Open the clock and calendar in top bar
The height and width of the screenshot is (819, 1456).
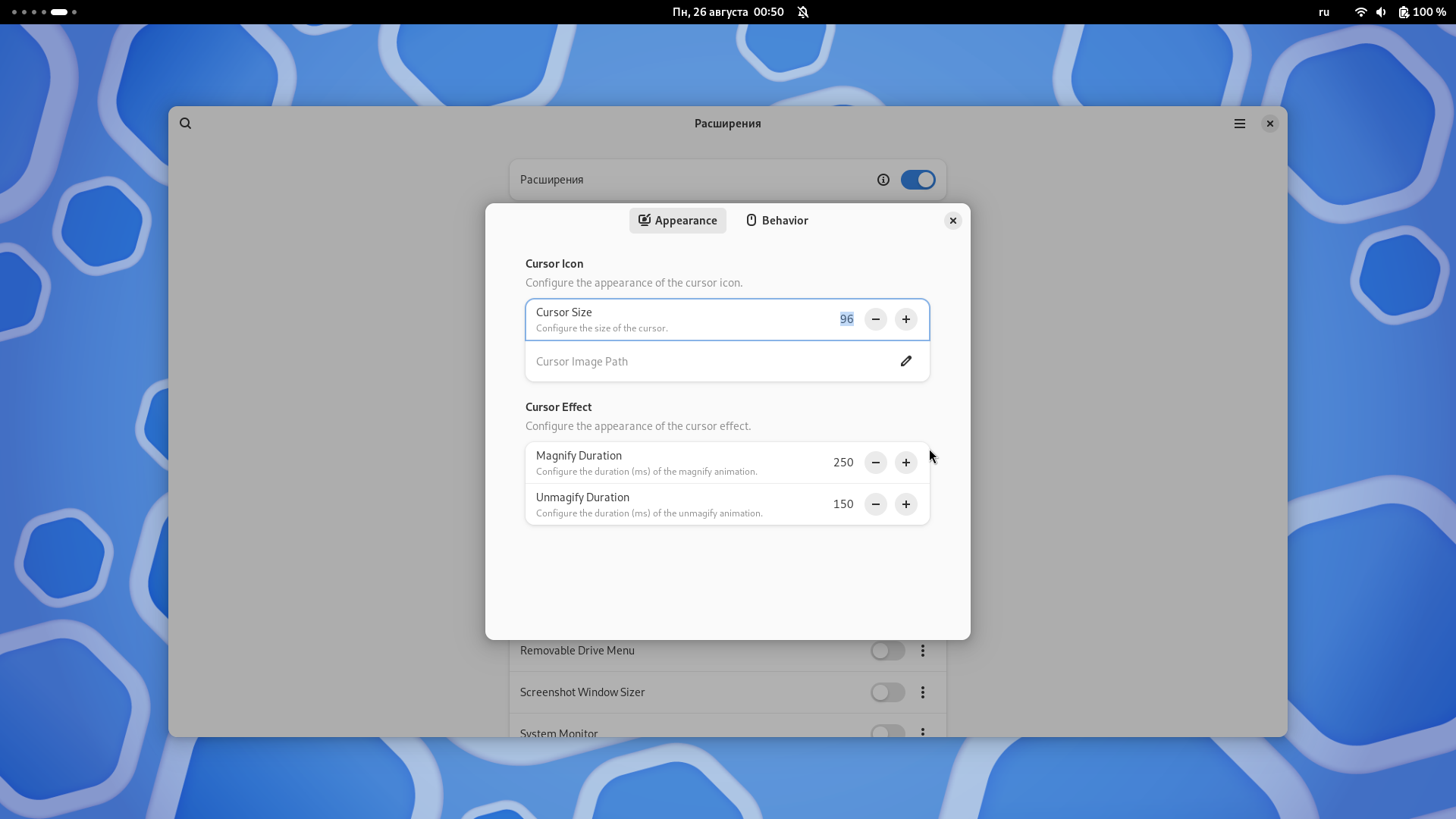point(728,12)
